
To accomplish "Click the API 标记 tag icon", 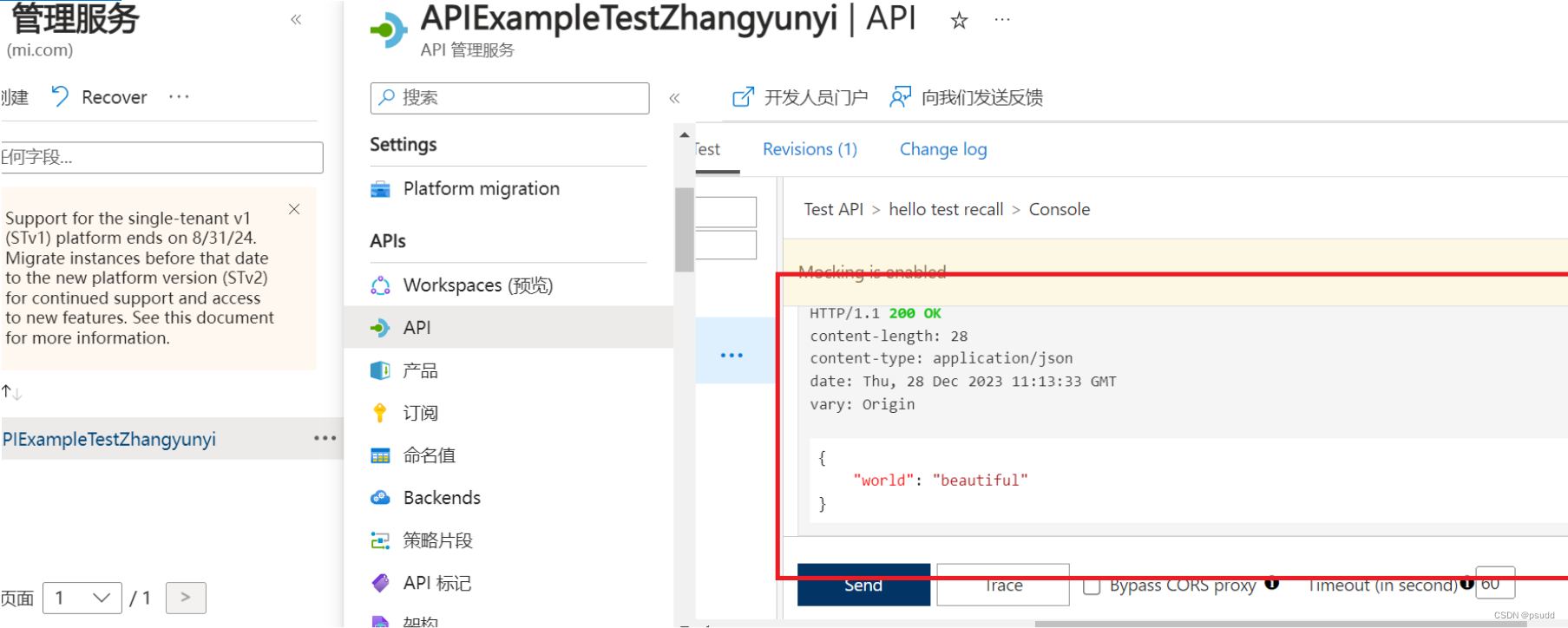I will [380, 583].
